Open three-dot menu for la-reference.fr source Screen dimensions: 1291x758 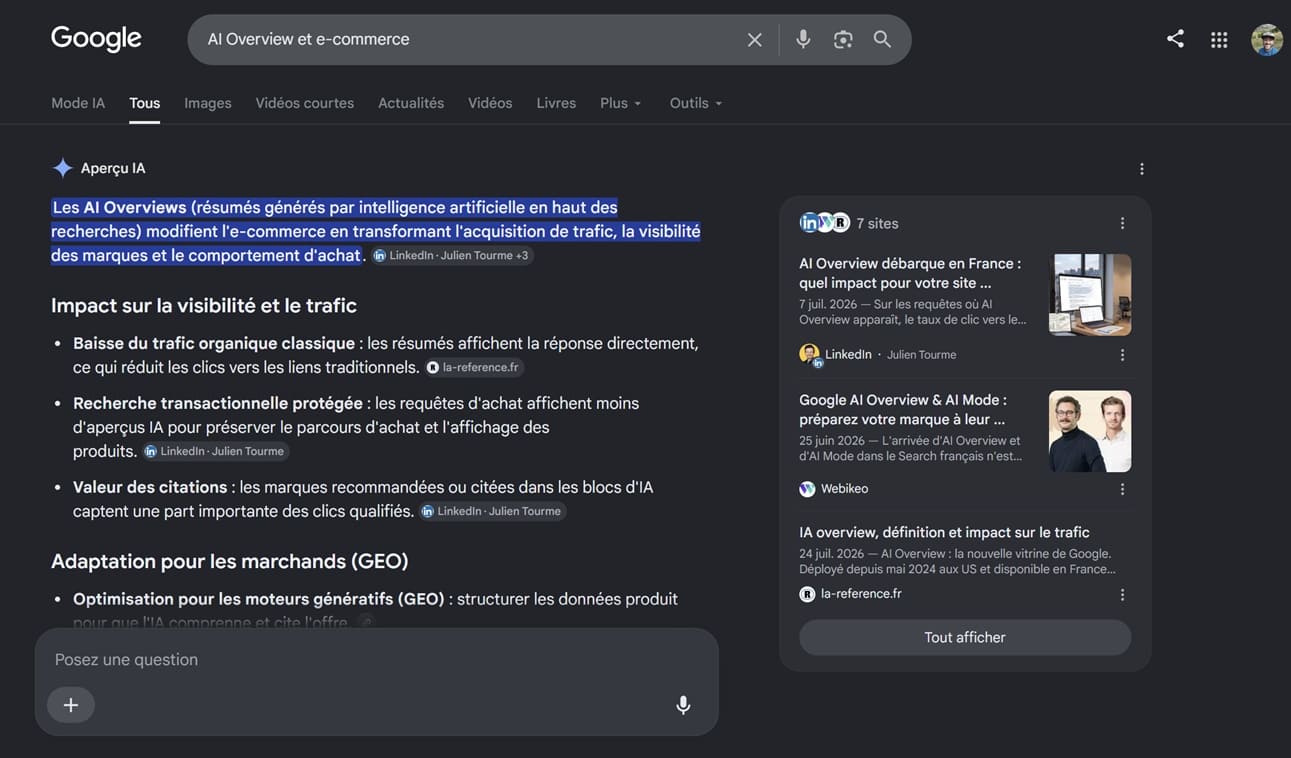pyautogui.click(x=1122, y=594)
